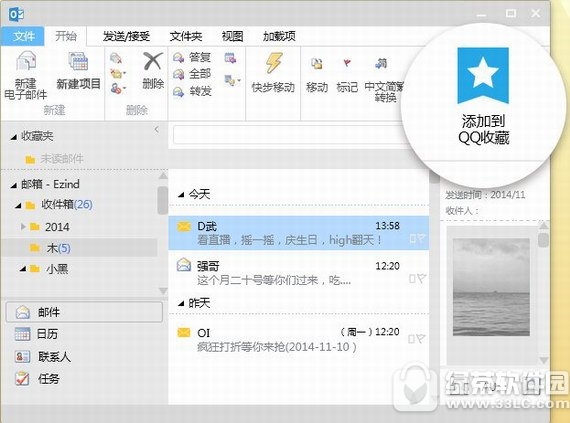Click the Ignore conversation icon above the cleanup icon
Image resolution: width=570 pixels, height=423 pixels.
point(116,59)
